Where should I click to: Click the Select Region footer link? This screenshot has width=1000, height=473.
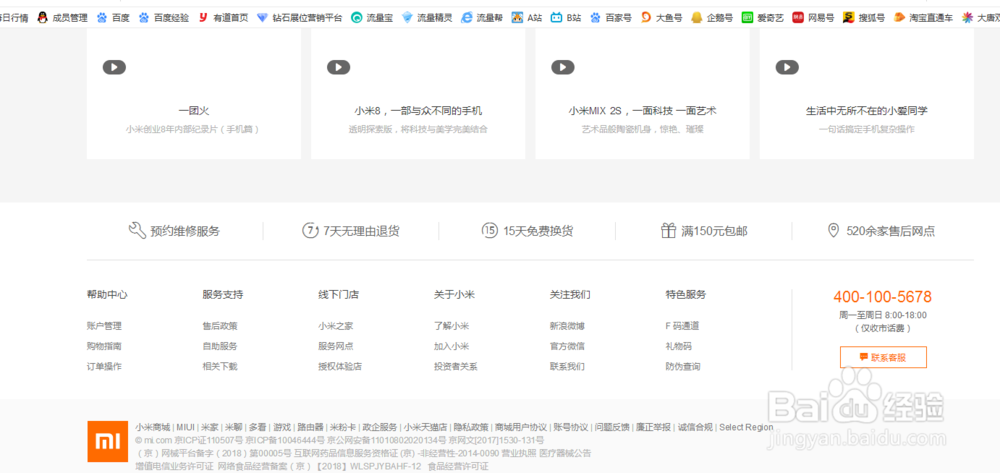click(746, 427)
